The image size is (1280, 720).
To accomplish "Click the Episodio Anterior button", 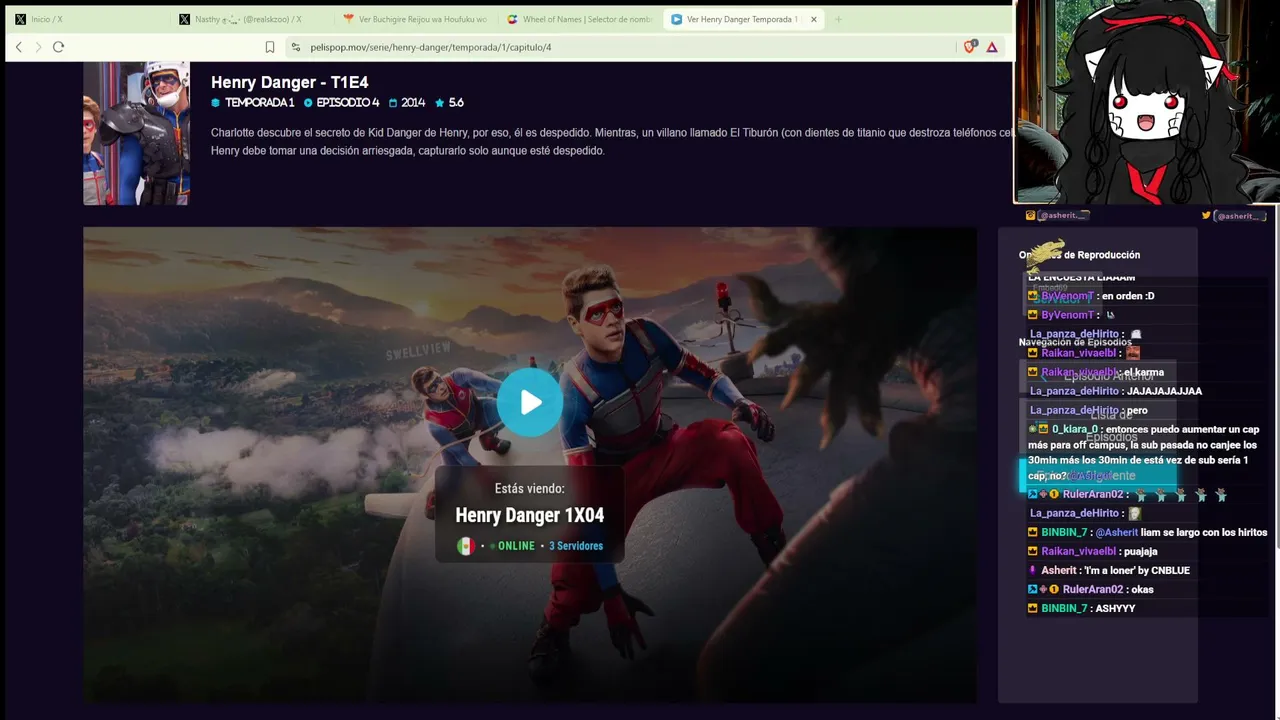I will pyautogui.click(x=1098, y=377).
